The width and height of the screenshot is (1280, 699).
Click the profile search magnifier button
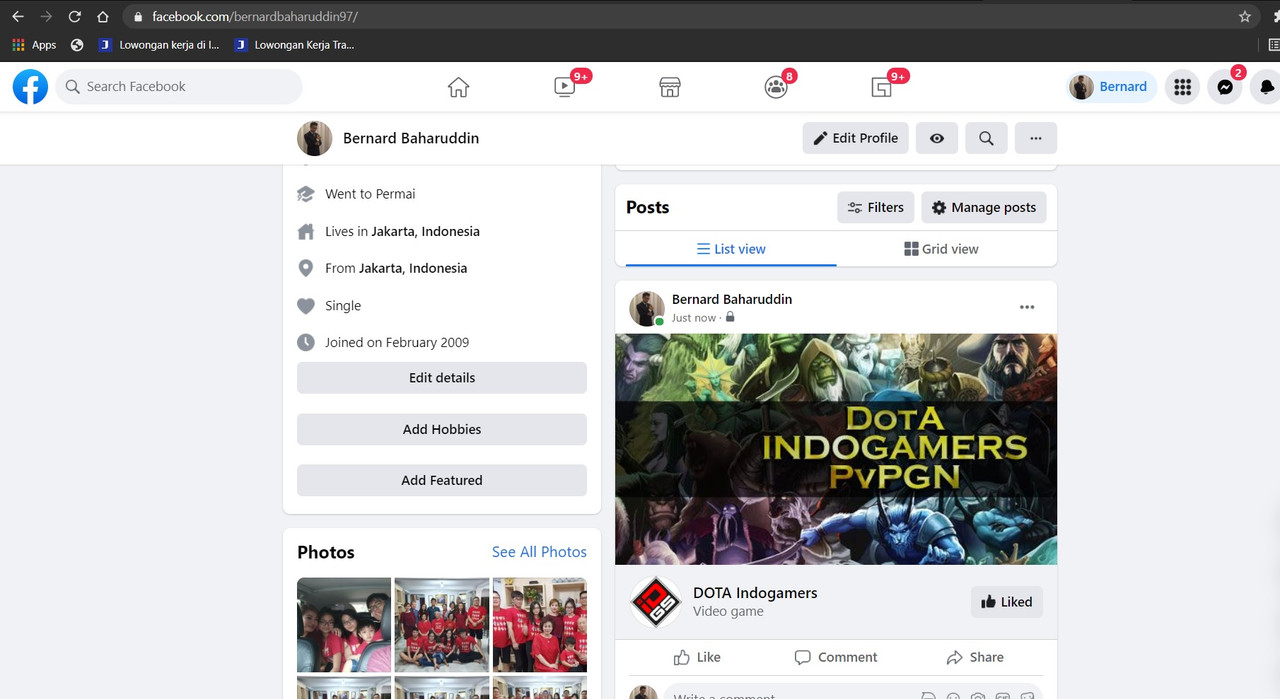986,138
